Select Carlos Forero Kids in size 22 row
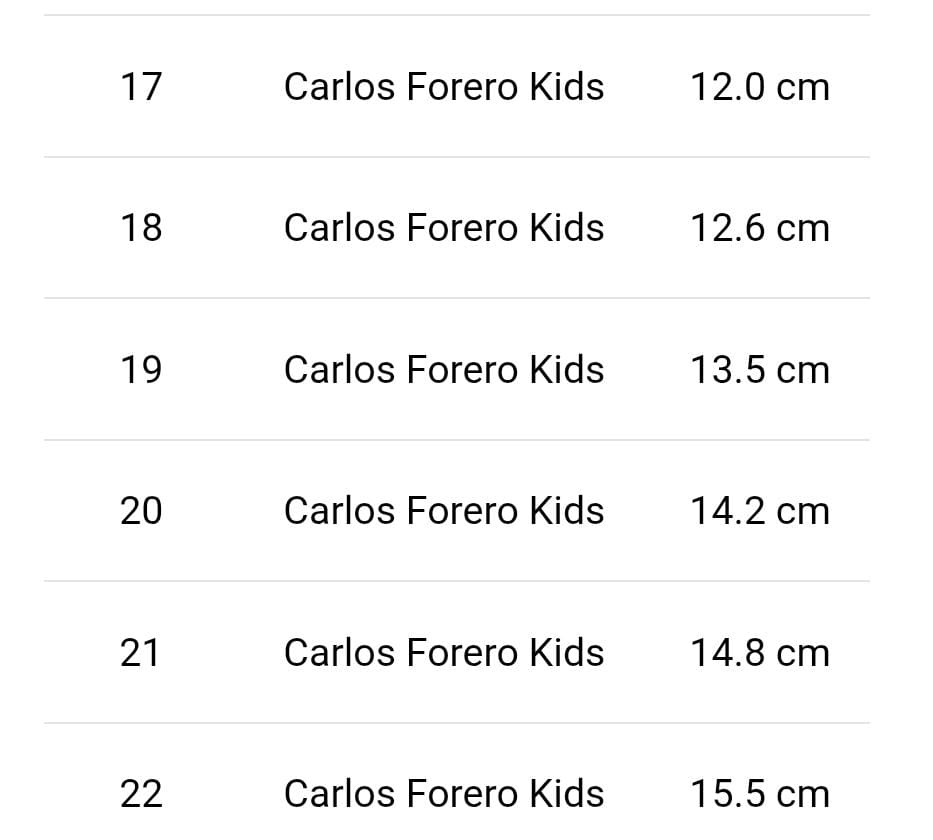 click(x=443, y=794)
